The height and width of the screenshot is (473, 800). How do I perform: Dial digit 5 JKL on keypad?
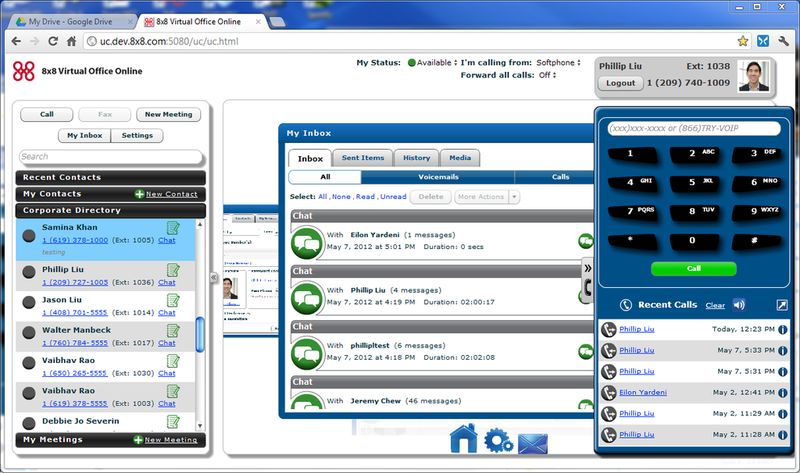(x=693, y=182)
